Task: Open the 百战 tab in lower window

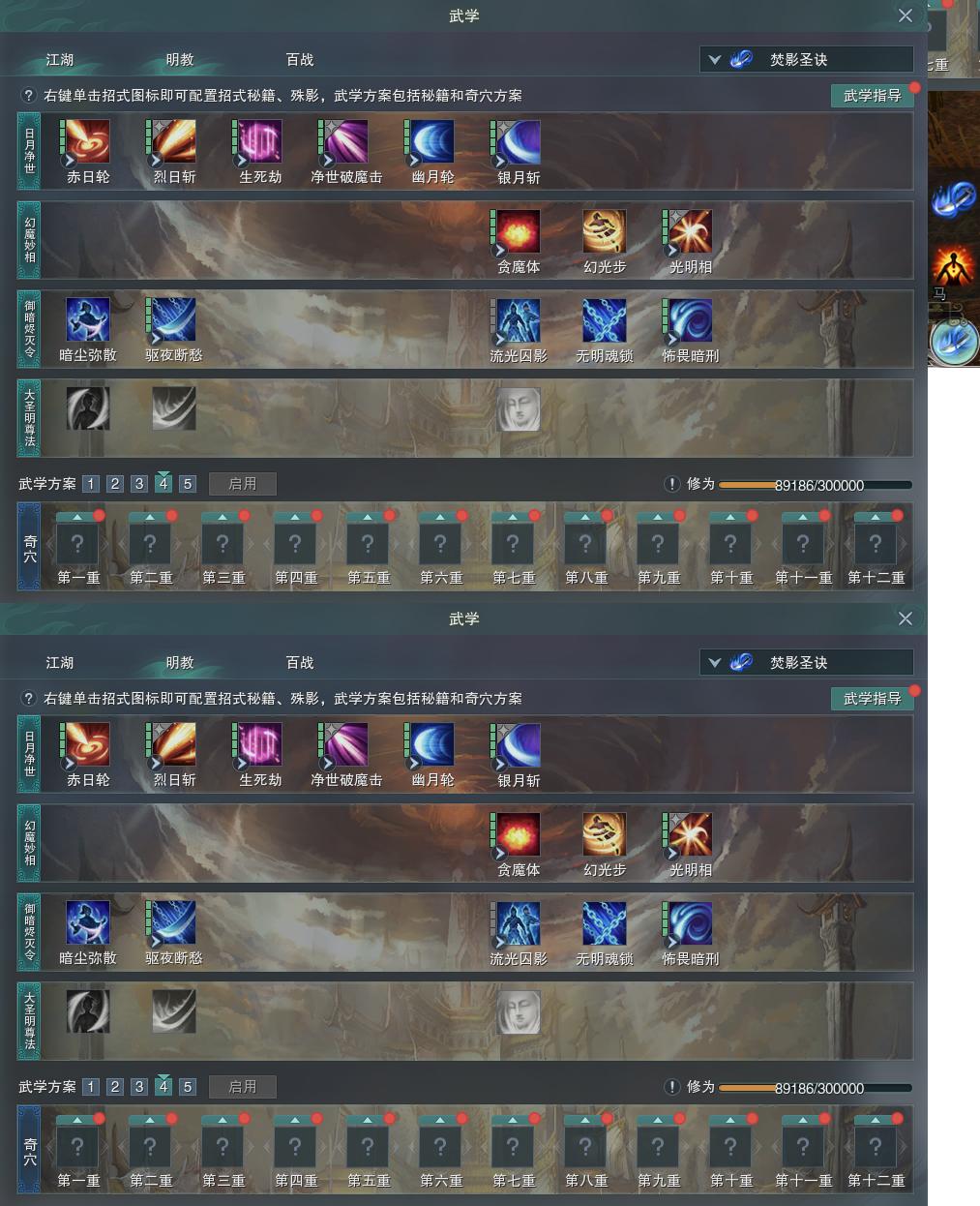Action: (x=300, y=662)
